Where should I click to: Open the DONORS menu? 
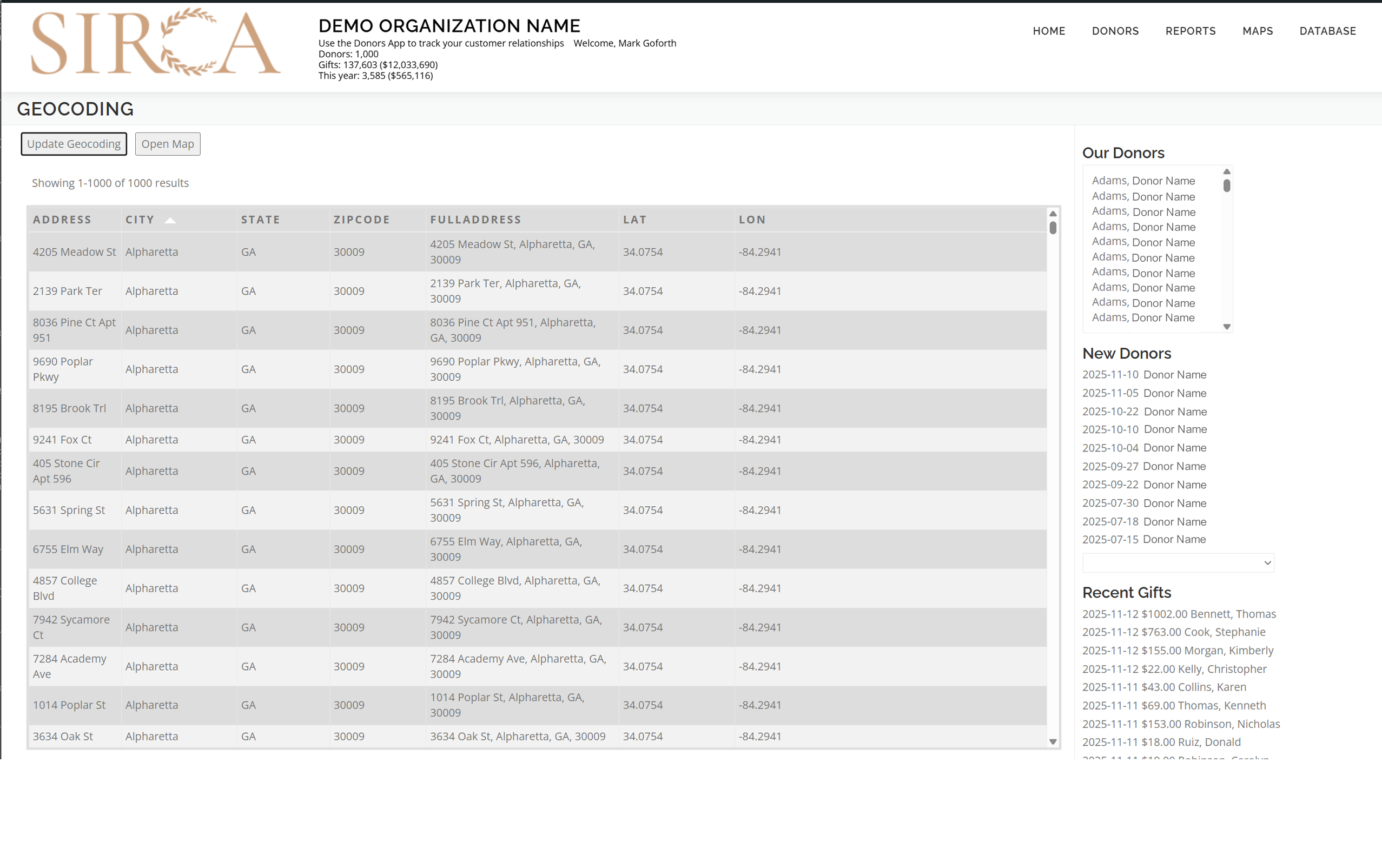pyautogui.click(x=1115, y=31)
